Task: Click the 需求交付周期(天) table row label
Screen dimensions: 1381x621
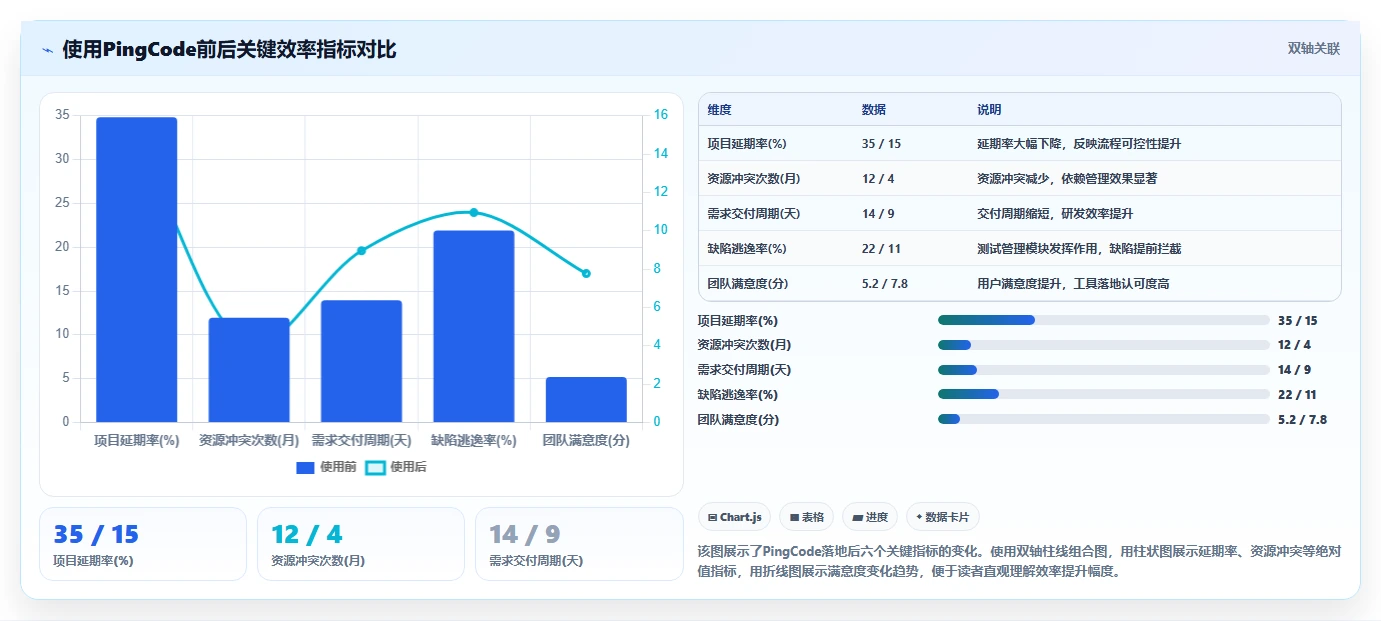Action: [x=753, y=214]
